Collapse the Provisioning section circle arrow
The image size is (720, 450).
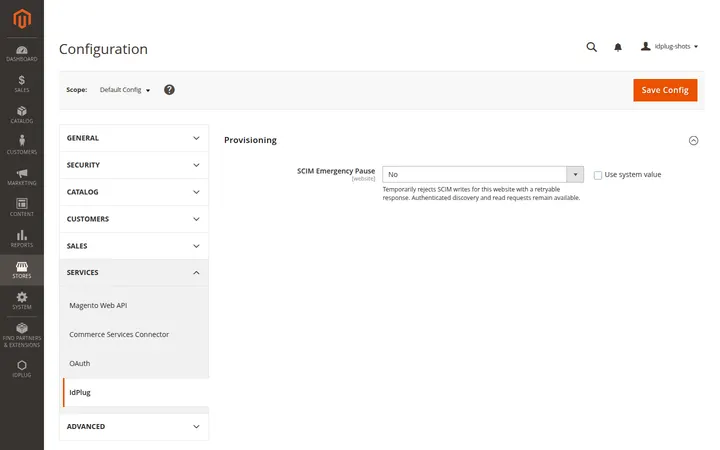click(x=693, y=141)
